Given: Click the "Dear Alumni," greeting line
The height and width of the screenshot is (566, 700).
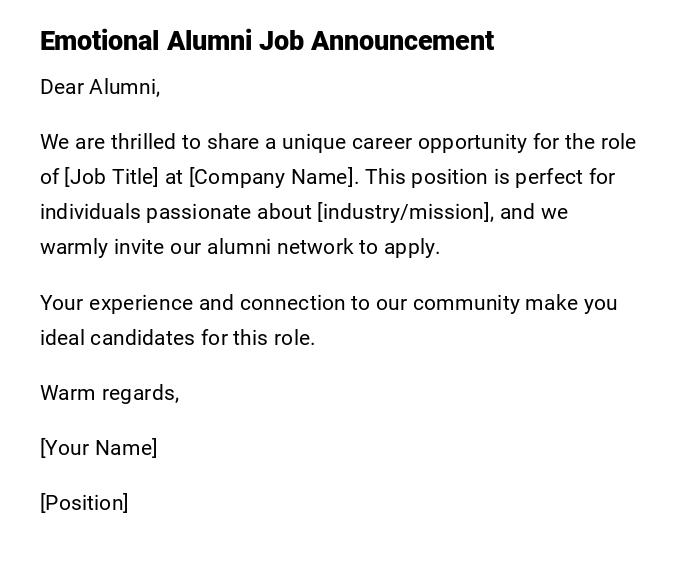Looking at the screenshot, I should tap(100, 87).
